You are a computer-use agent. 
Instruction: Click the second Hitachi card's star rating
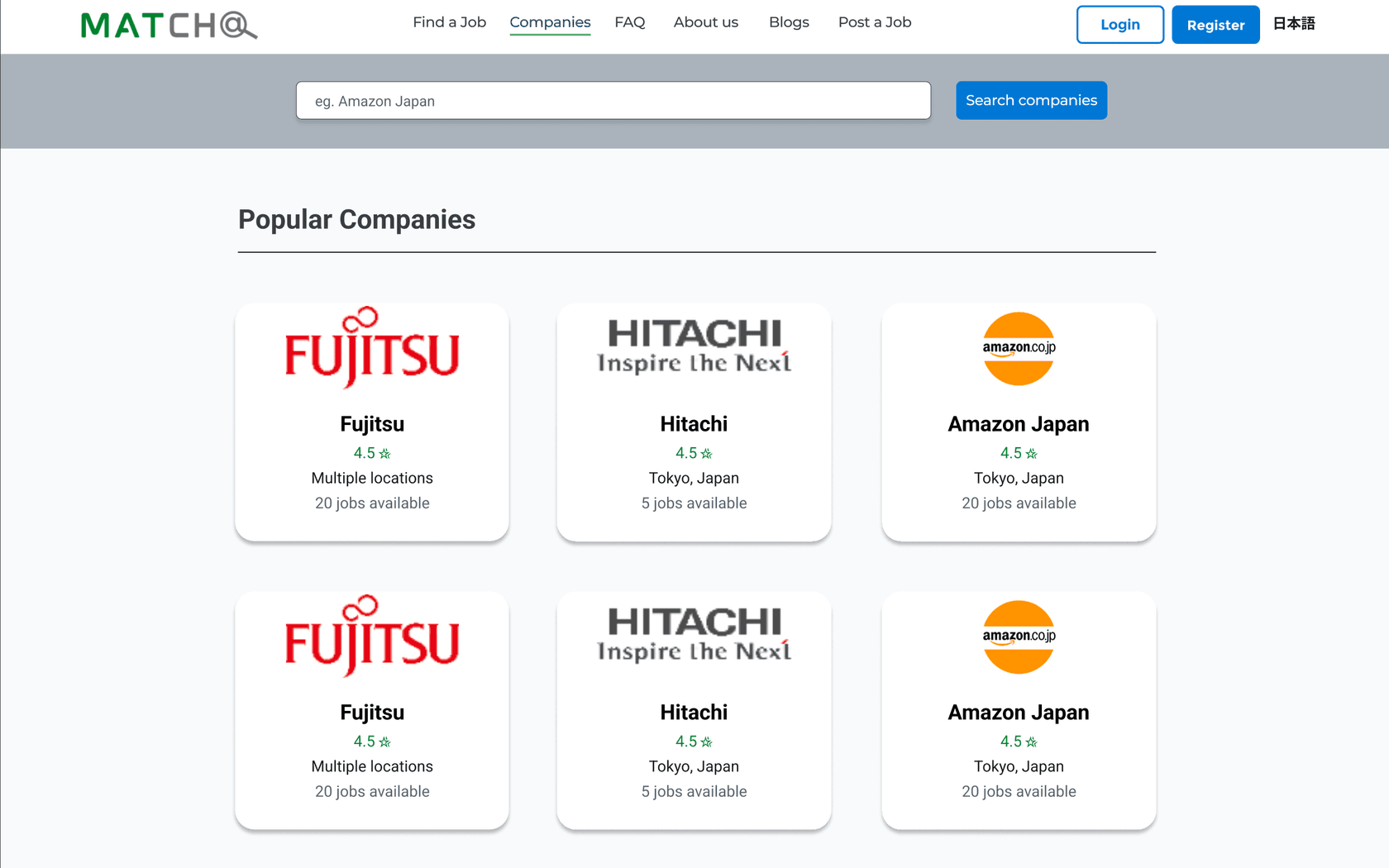pyautogui.click(x=694, y=742)
